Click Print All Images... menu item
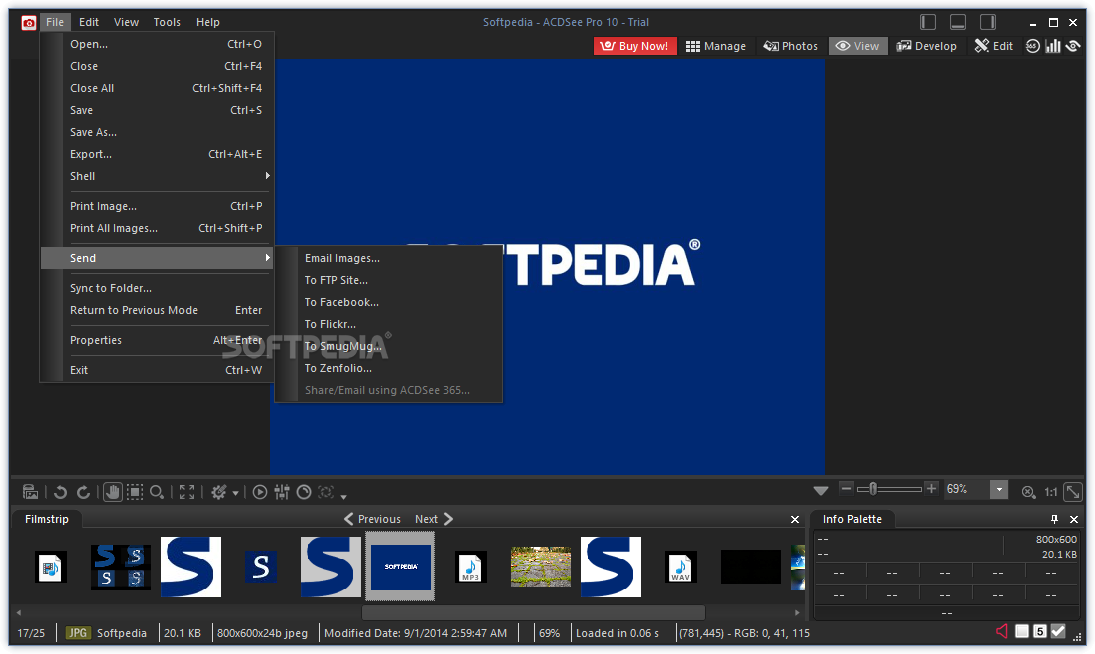The height and width of the screenshot is (654, 1095). tap(157, 228)
